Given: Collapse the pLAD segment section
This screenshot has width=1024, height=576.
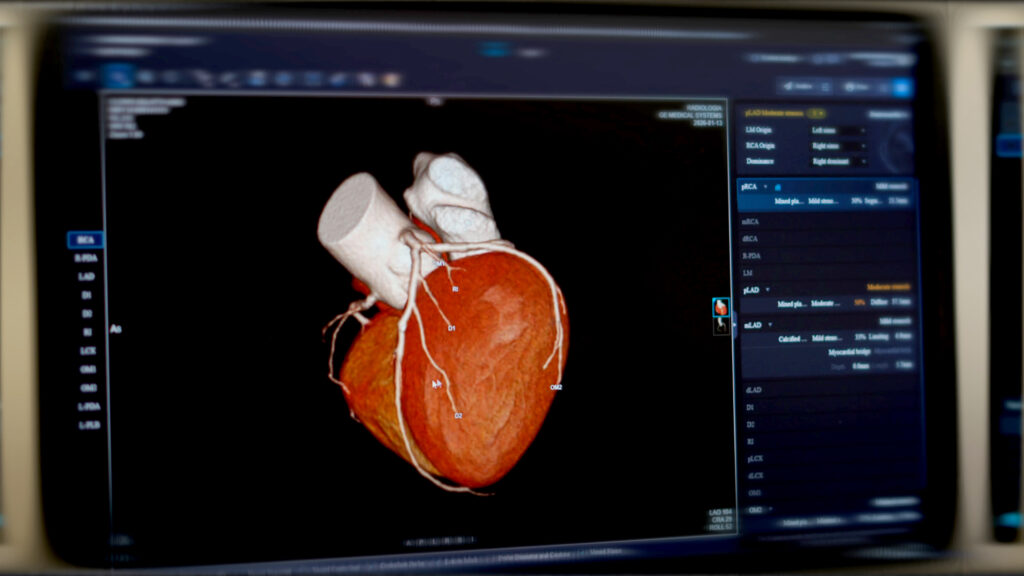Looking at the screenshot, I should coord(767,289).
